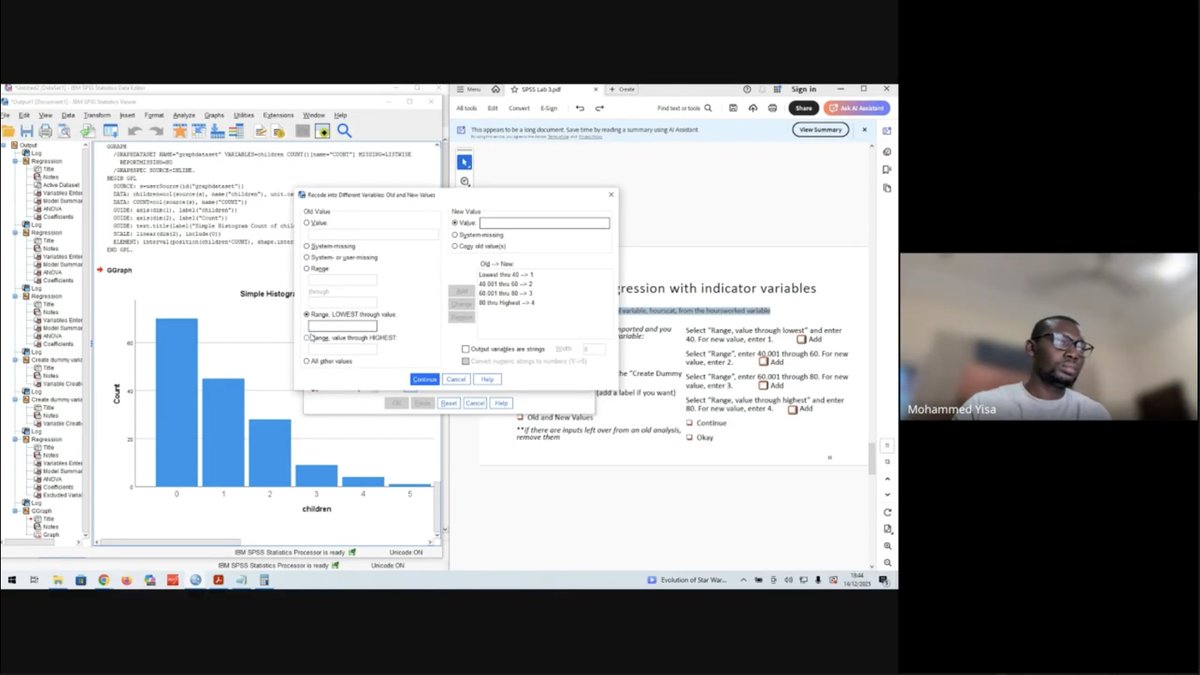Collapse the third Regression node in outline
This screenshot has width=1200, height=675.
15,296
